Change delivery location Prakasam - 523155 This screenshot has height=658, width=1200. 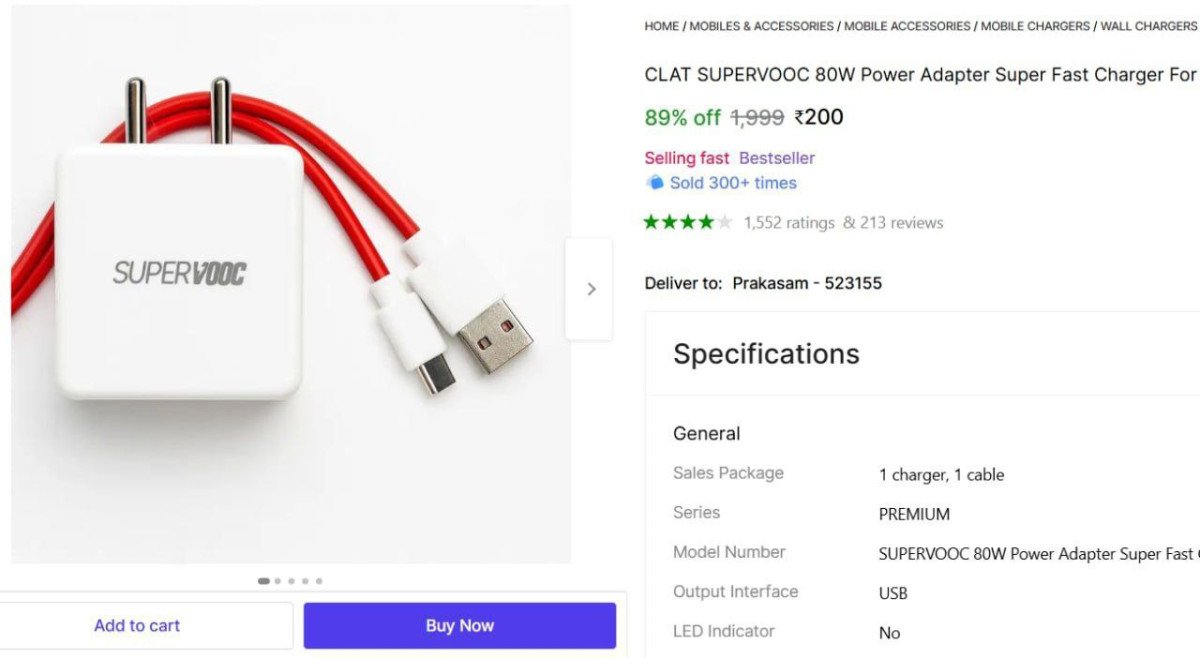[x=807, y=283]
